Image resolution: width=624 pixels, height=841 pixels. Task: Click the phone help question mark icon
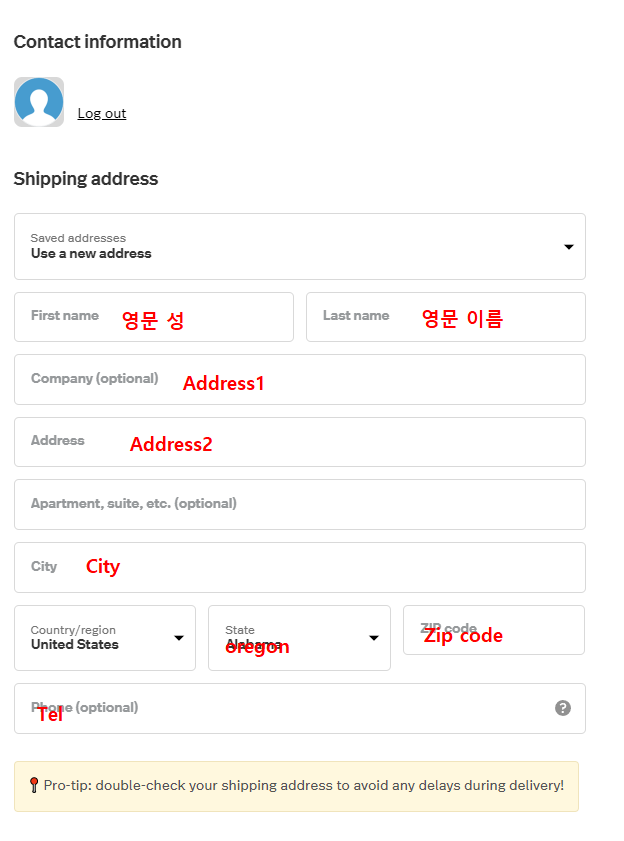click(563, 708)
